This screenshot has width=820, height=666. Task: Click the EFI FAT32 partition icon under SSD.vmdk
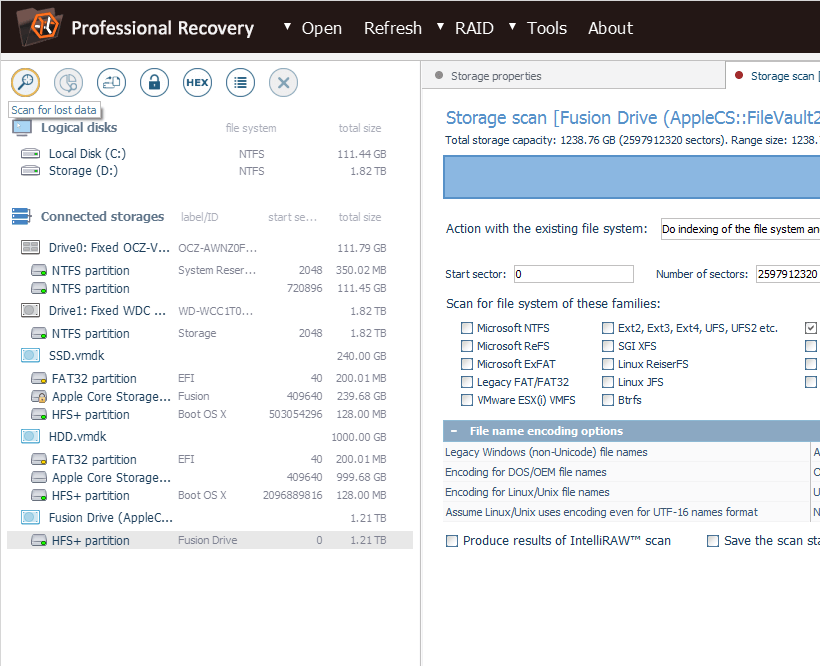click(39, 378)
